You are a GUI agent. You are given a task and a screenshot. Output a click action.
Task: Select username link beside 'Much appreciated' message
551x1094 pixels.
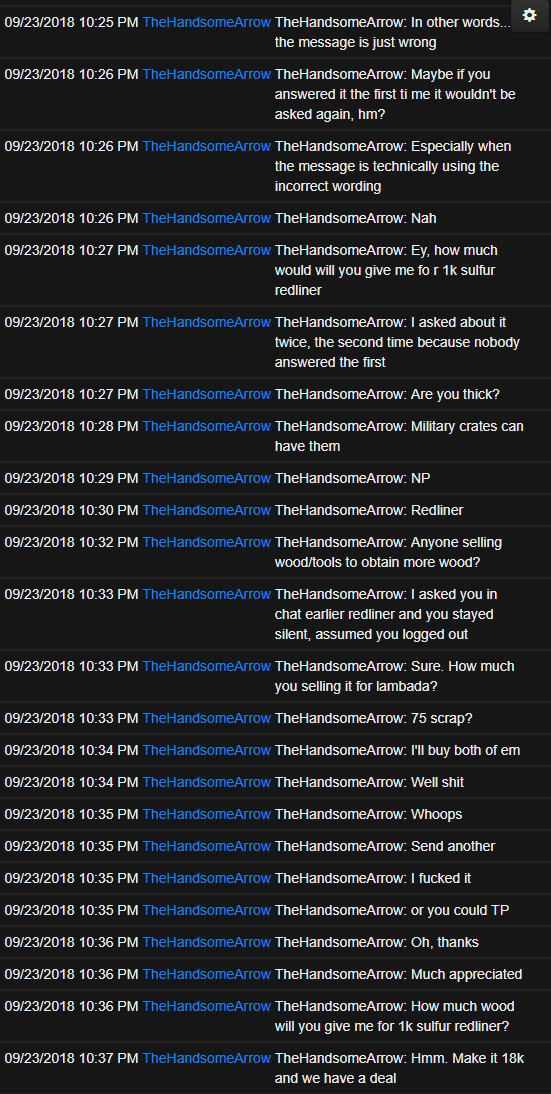206,975
